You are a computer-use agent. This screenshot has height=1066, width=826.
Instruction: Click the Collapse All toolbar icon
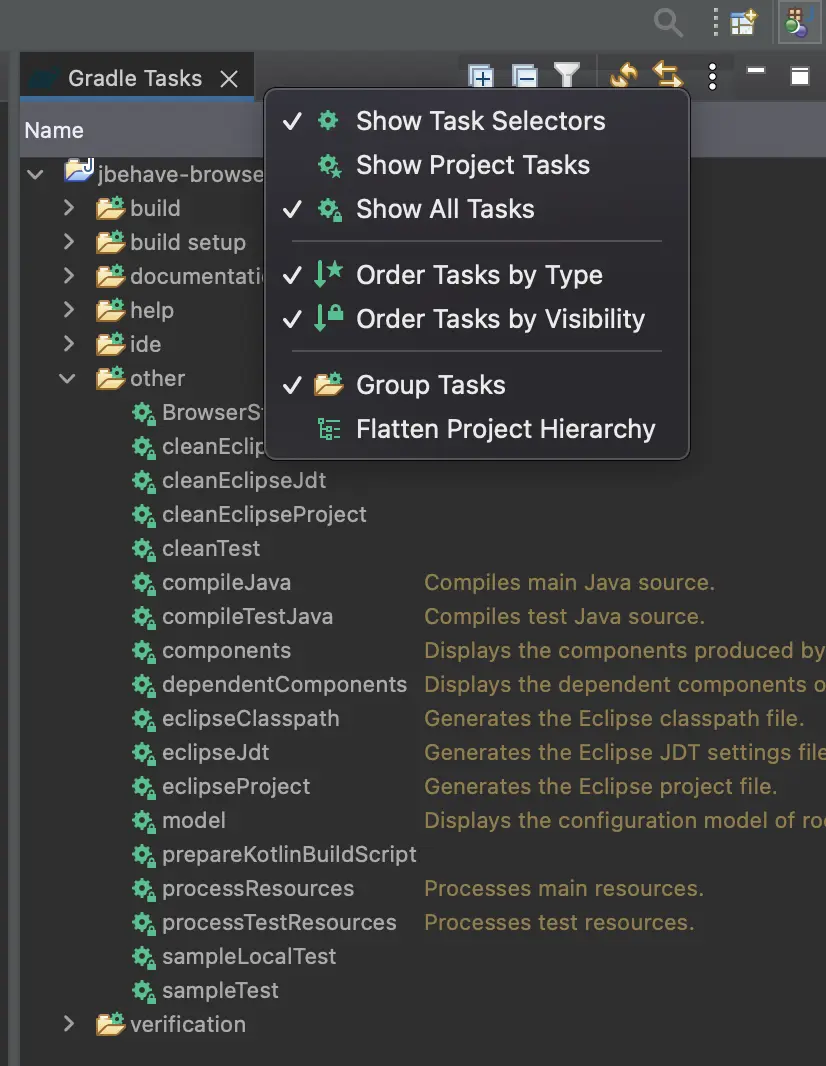(x=524, y=76)
